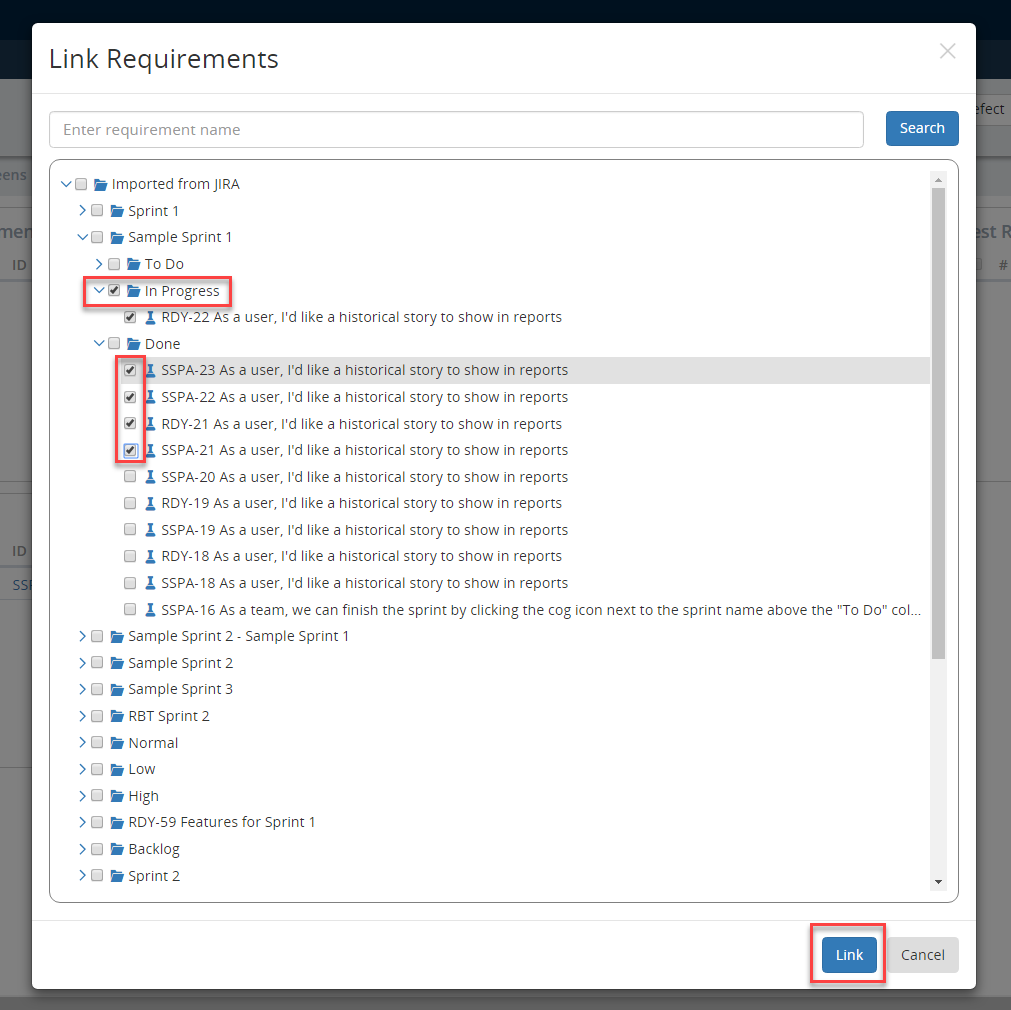The width and height of the screenshot is (1011, 1010).
Task: Focus the requirement name search field
Action: (x=456, y=129)
